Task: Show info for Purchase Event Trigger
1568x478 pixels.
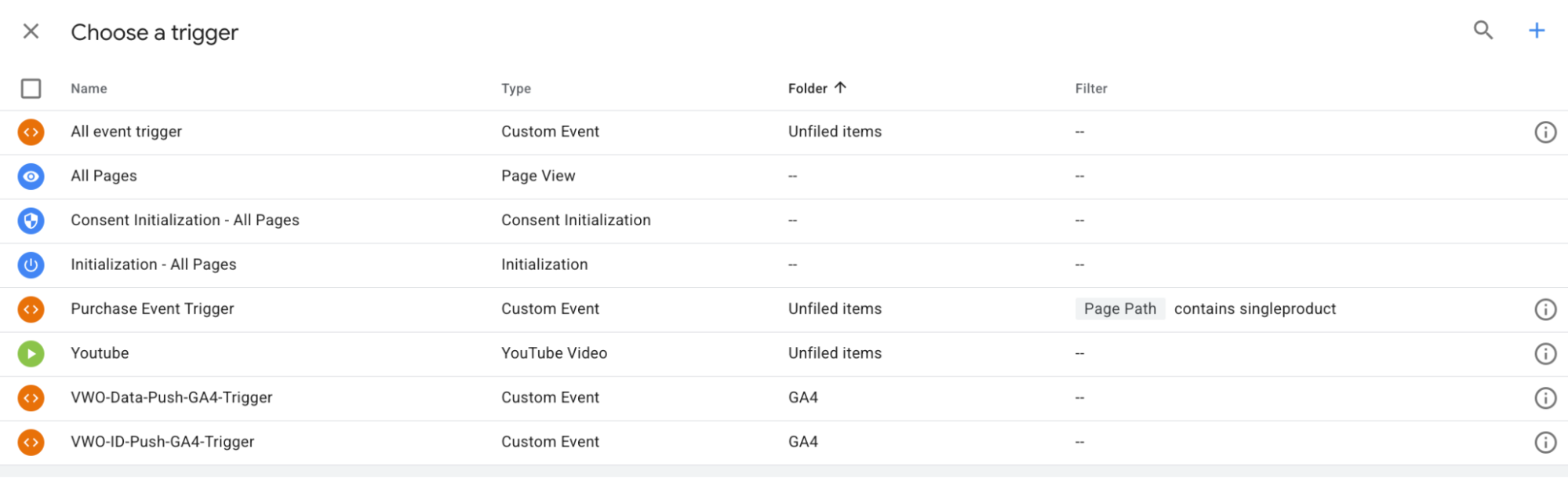Action: click(x=1544, y=309)
